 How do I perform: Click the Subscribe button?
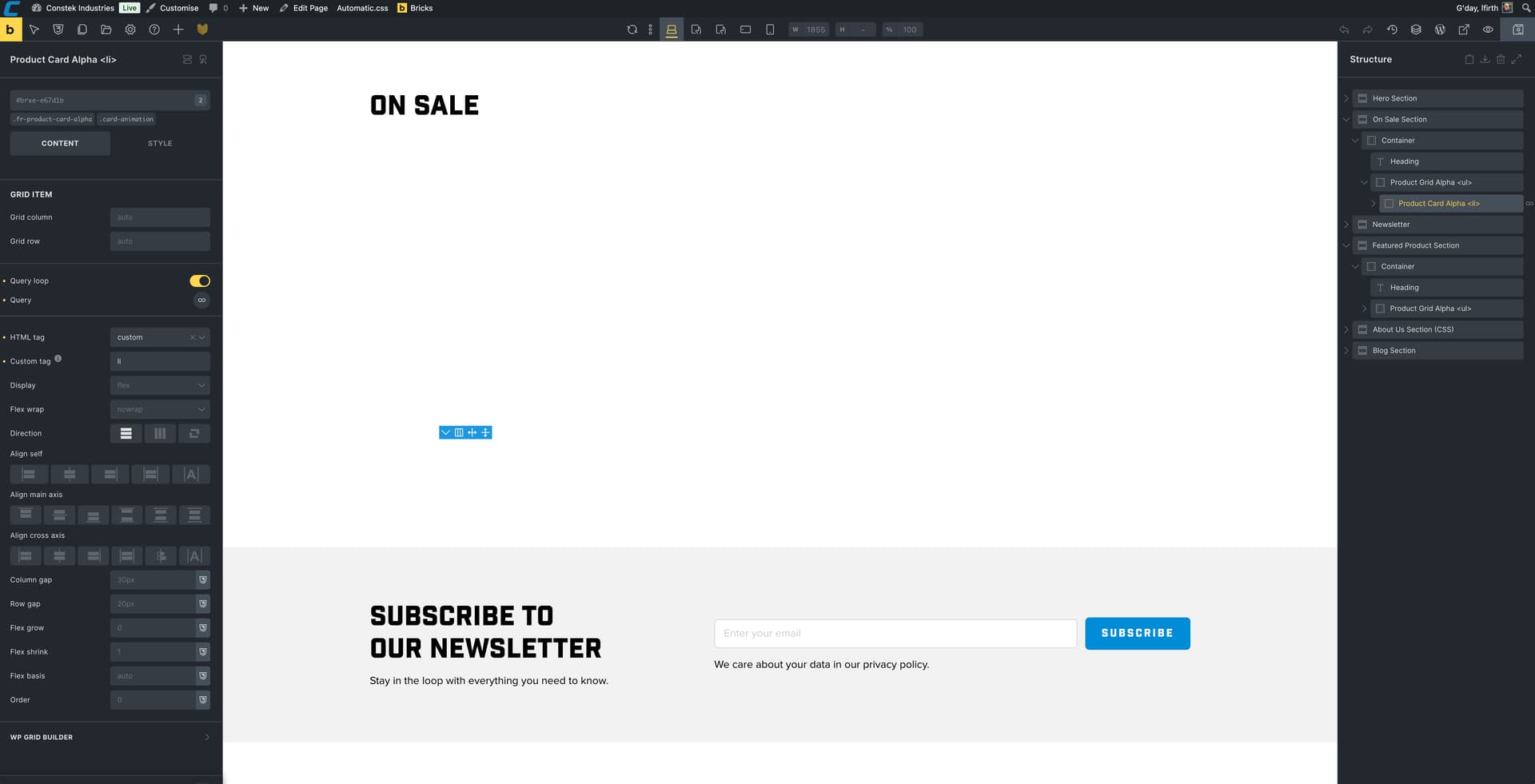coord(1137,633)
